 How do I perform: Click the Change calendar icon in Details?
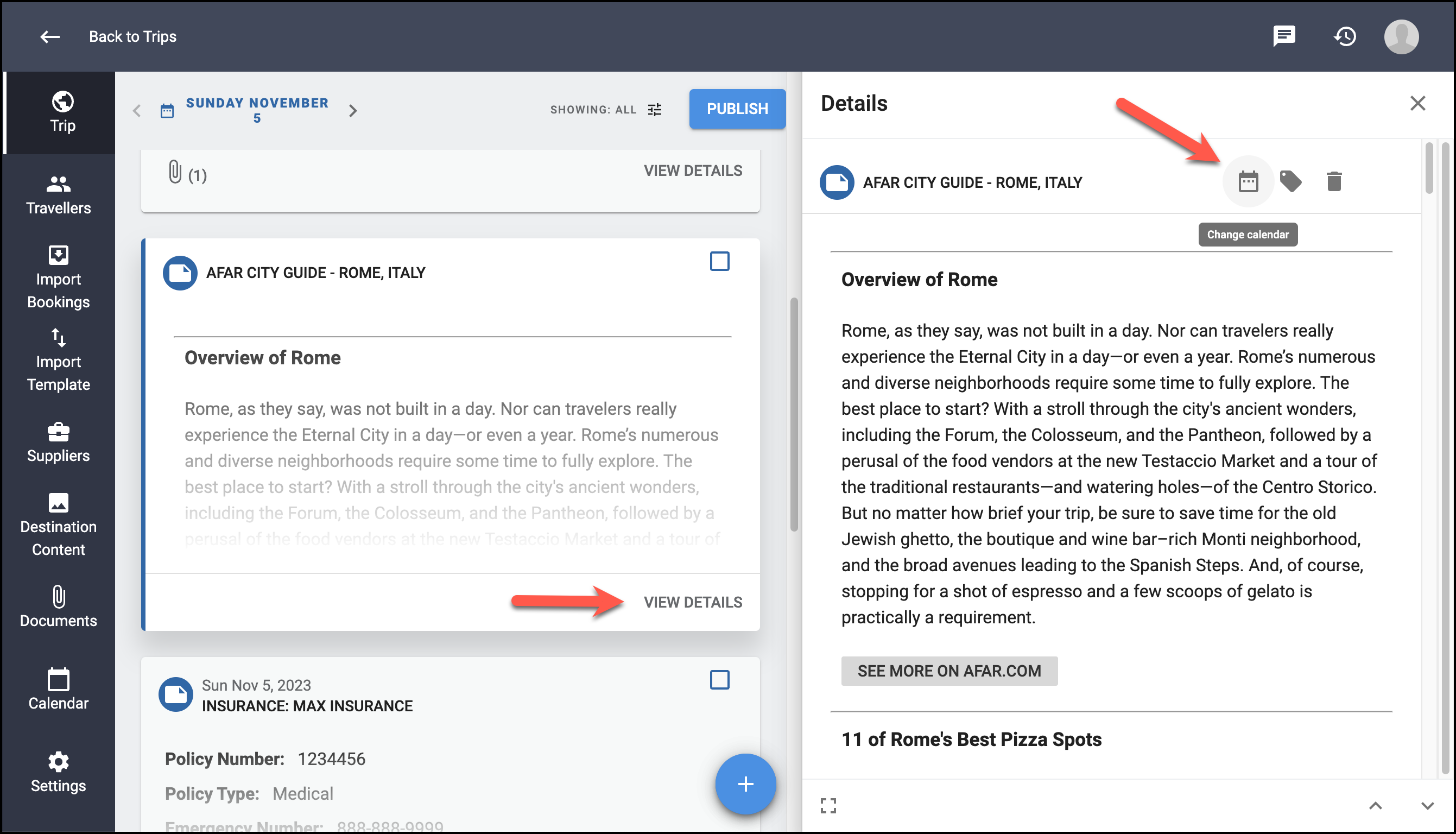coord(1248,181)
